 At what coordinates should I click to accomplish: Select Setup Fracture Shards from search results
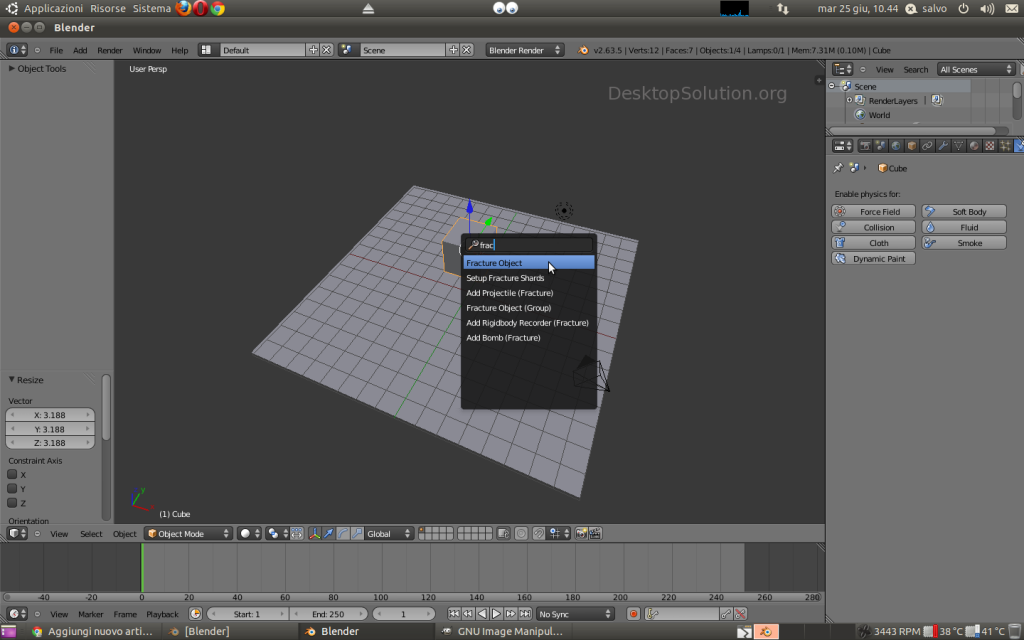point(505,278)
